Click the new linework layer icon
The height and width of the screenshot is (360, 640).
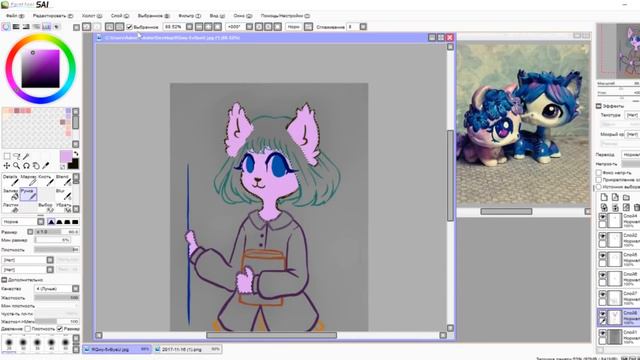pyautogui.click(x=615, y=198)
